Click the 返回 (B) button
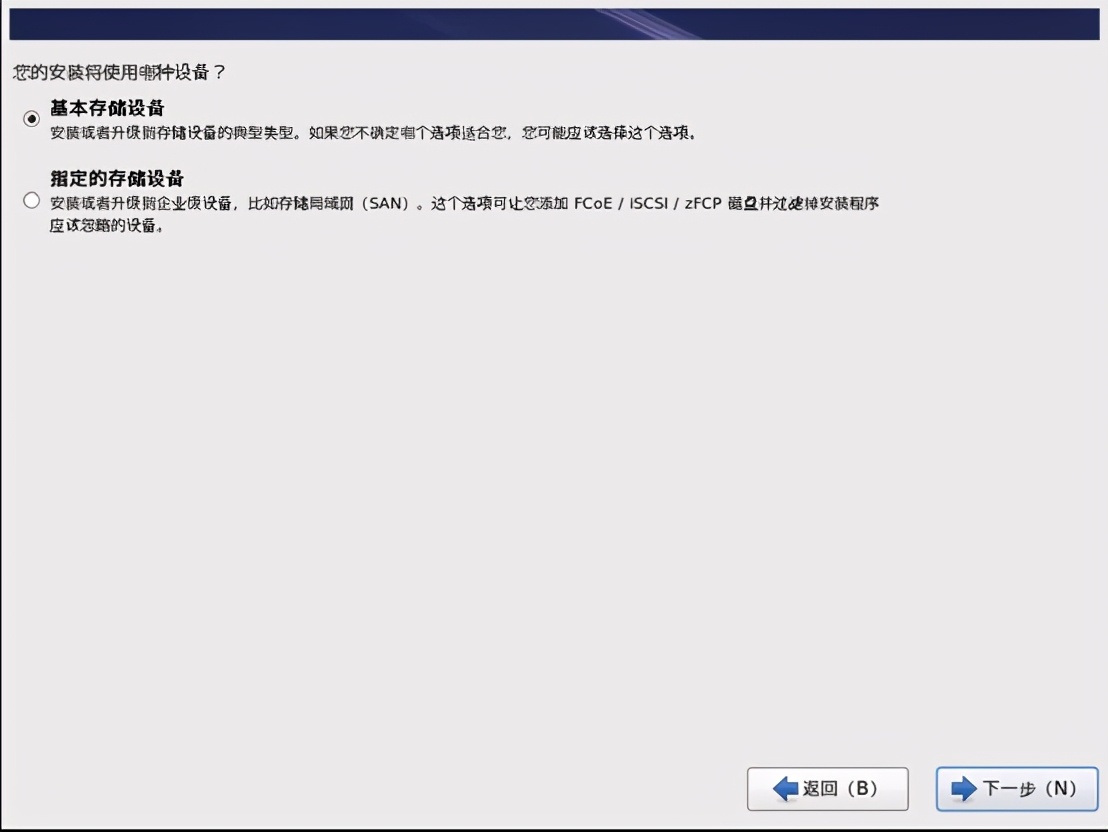Screen dimensions: 1108x832 [x=827, y=788]
